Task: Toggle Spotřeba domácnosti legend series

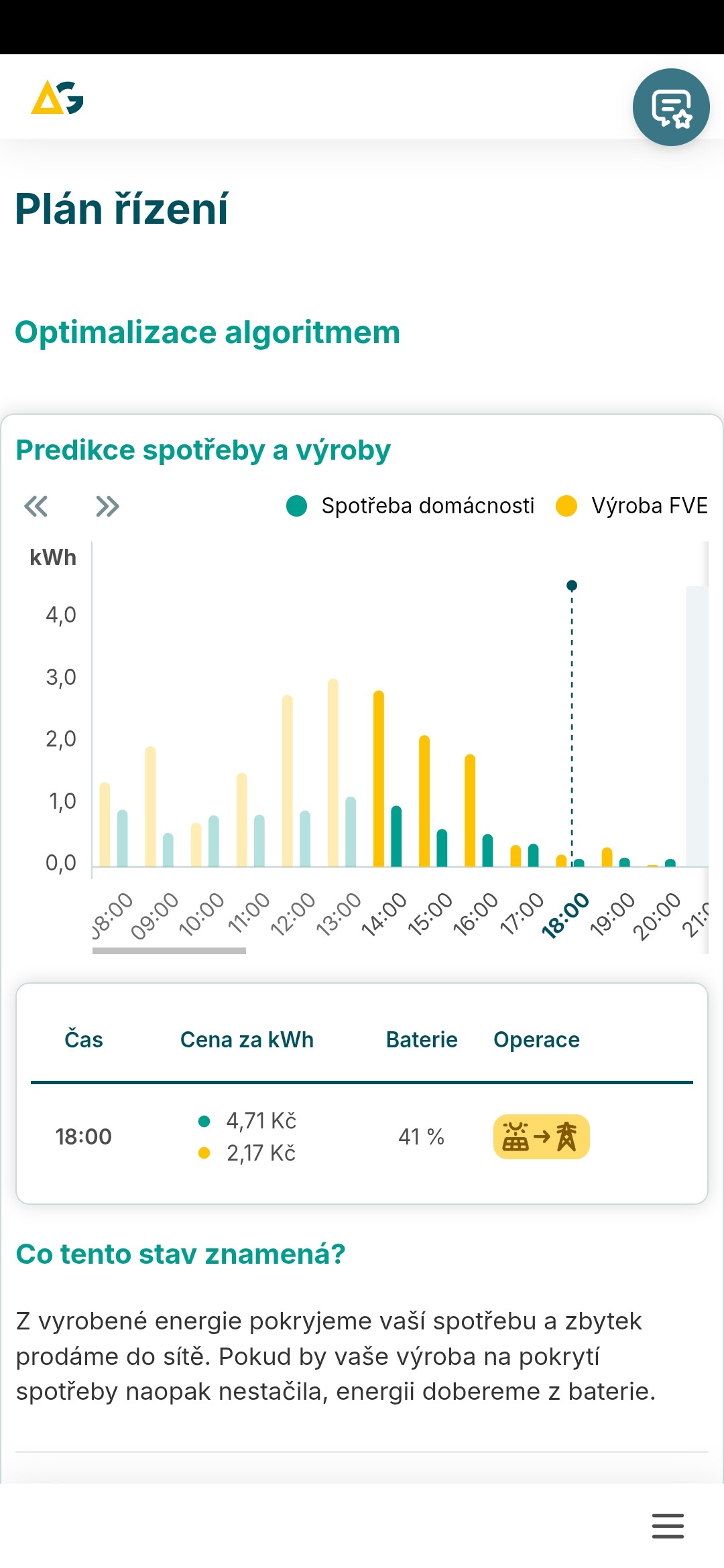Action: click(x=410, y=506)
